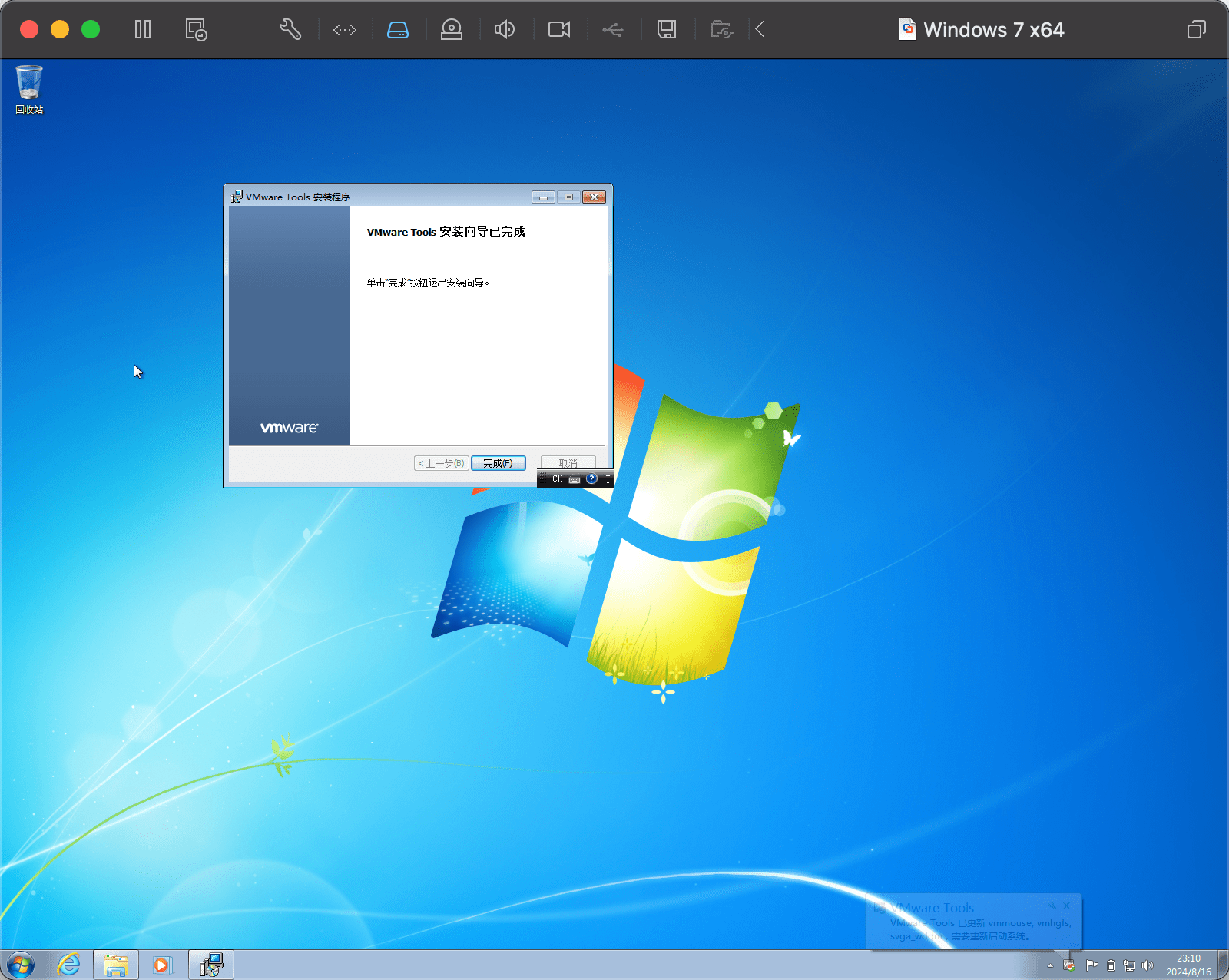The image size is (1229, 980).
Task: Click the sound speaker icon in VMware toolbar
Action: (505, 30)
